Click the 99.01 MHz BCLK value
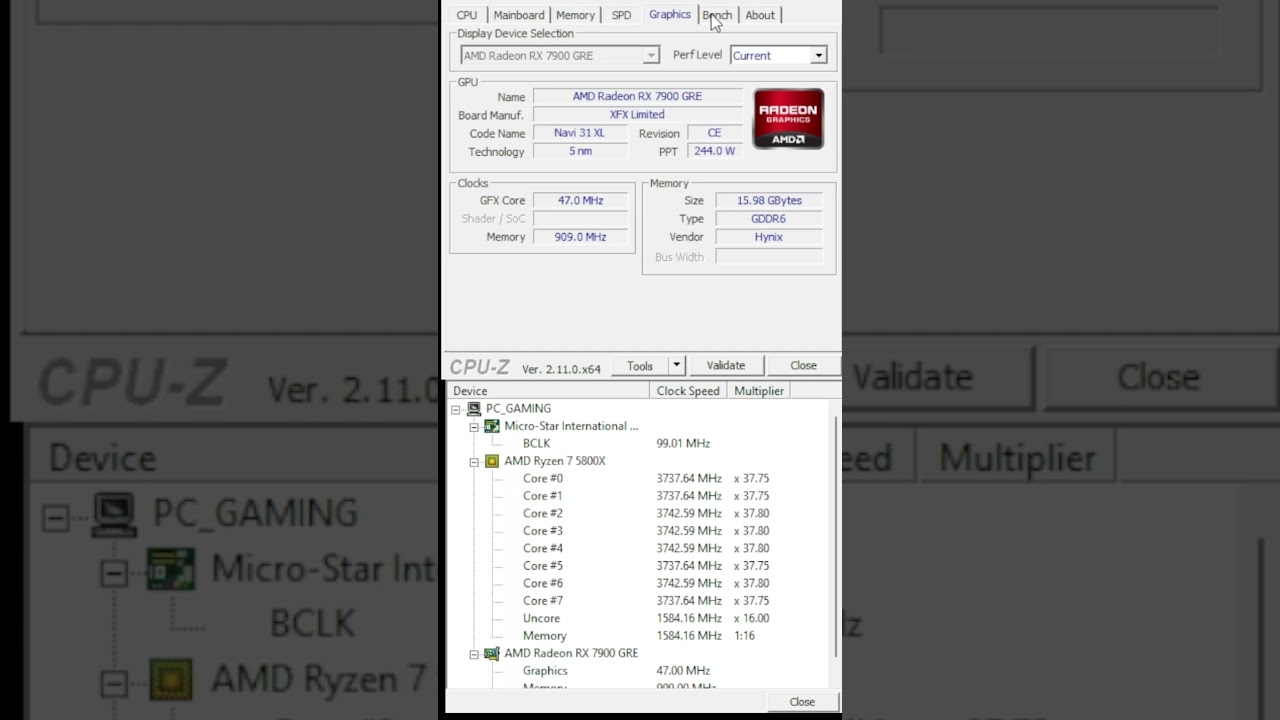Screen dimensions: 1280x720 [683, 443]
